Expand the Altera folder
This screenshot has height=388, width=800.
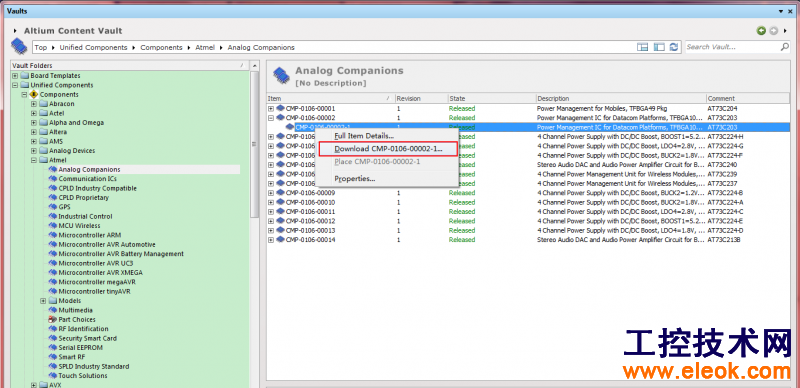(x=34, y=132)
